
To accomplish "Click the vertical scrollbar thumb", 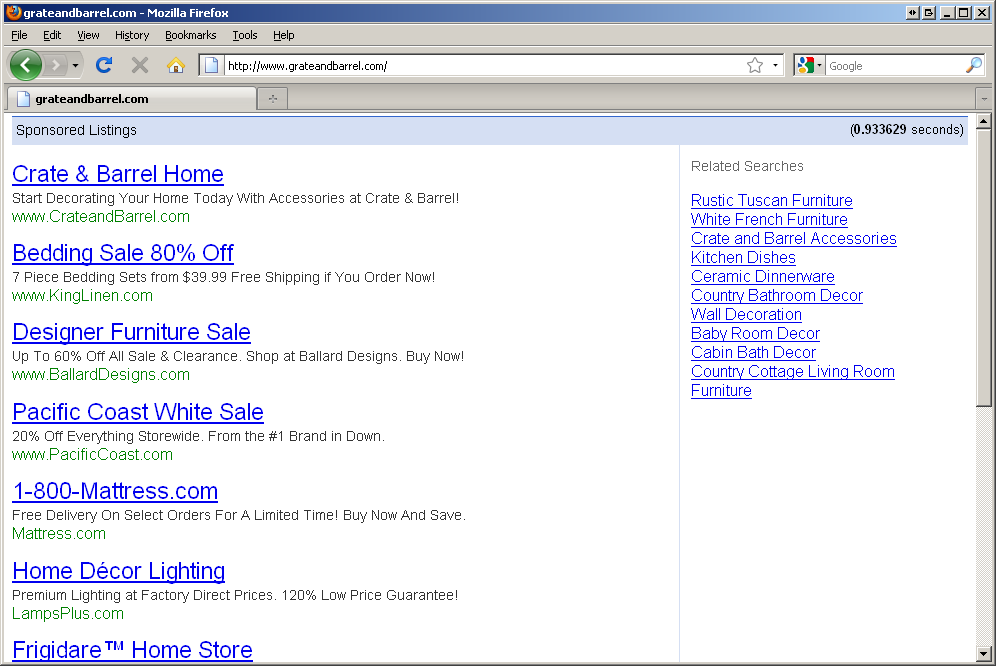I will pos(984,268).
